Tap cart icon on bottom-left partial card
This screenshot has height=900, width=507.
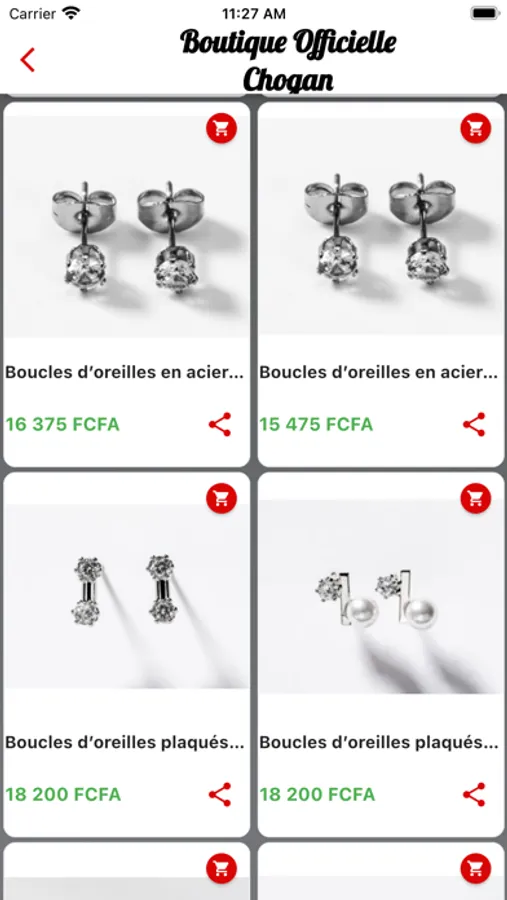click(x=221, y=868)
